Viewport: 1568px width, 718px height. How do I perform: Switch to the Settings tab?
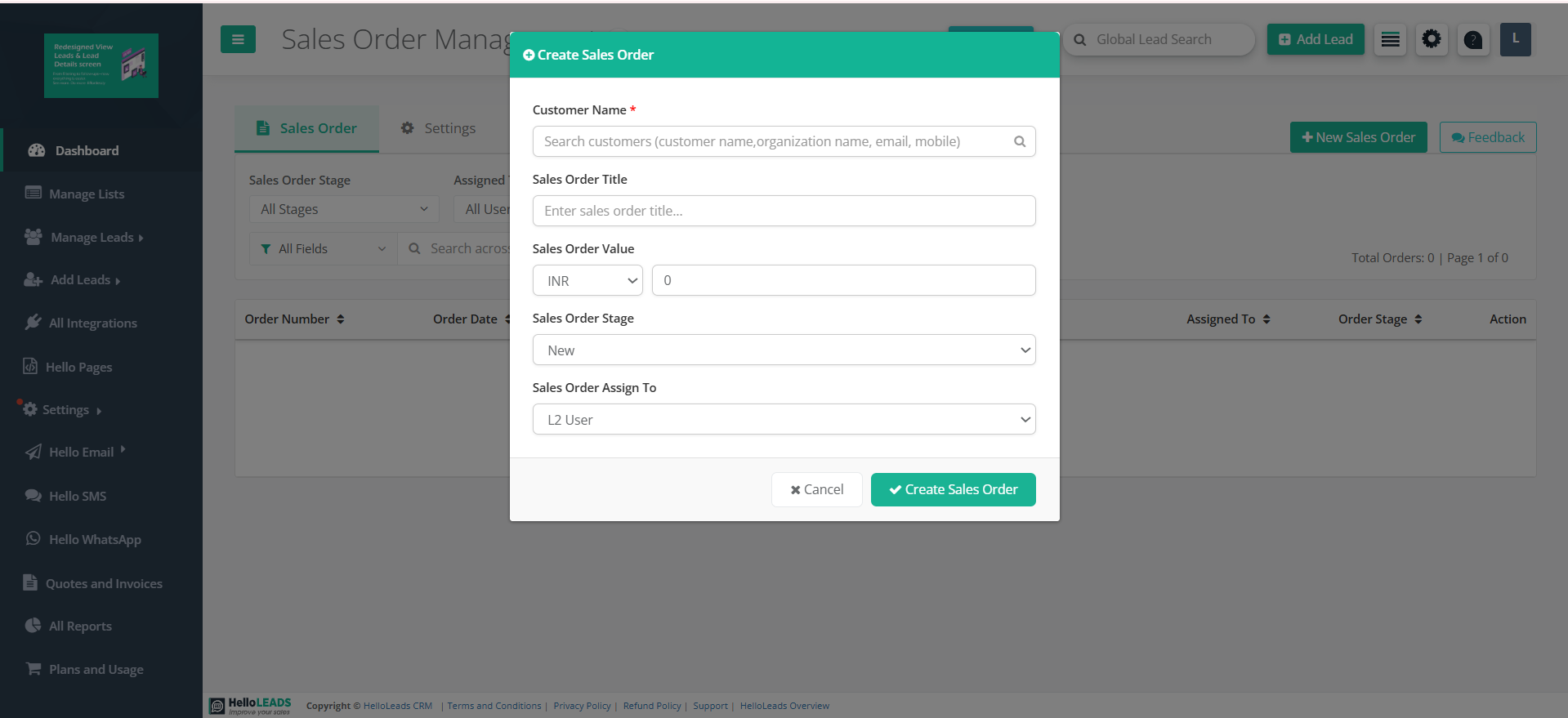click(x=438, y=128)
